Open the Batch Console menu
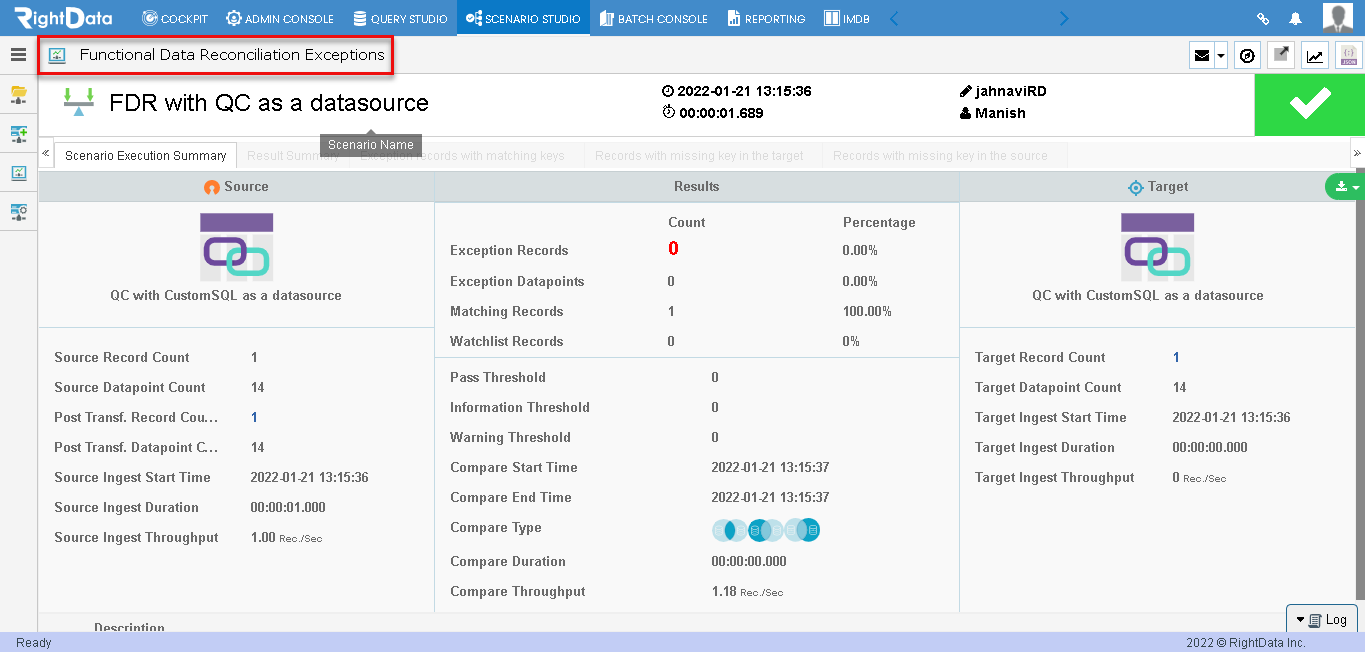1365x652 pixels. click(654, 18)
